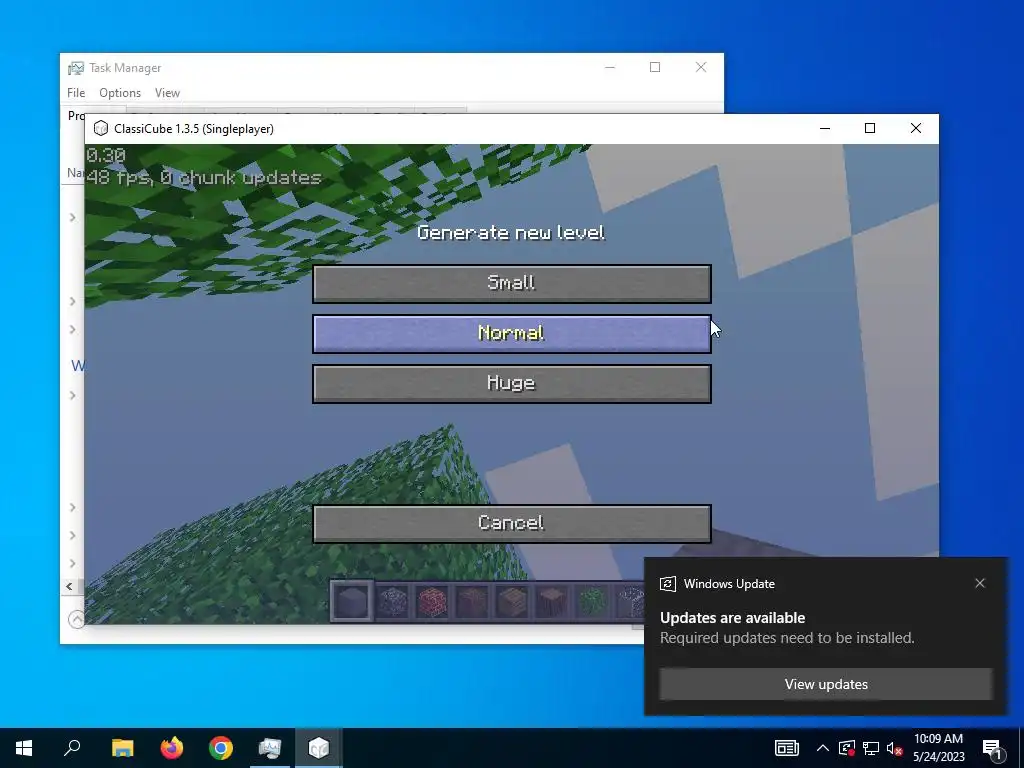Select the wooden planks block in the hotbar
Screen dimensions: 1024x768
(512, 601)
